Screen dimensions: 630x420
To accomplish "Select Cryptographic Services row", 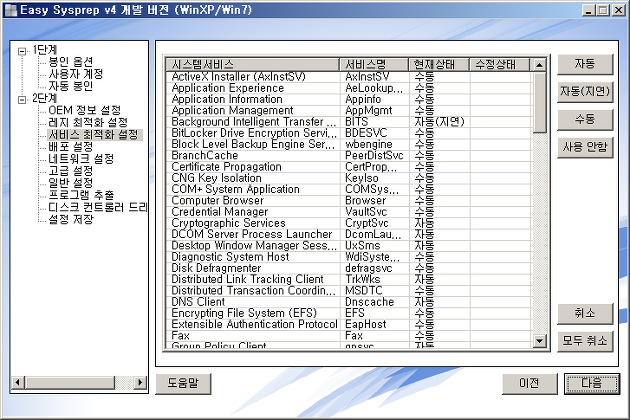I will 348,223.
